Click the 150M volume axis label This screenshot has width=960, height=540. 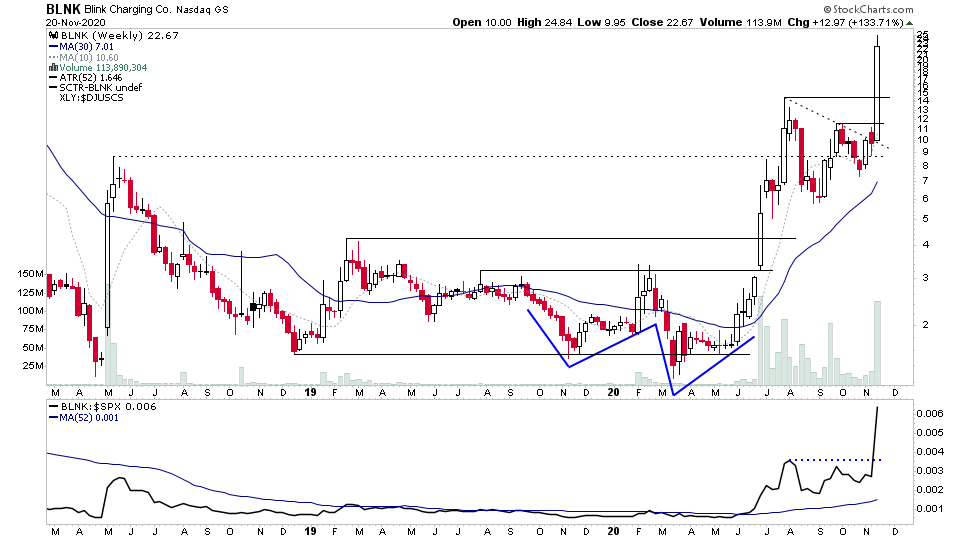(31, 274)
